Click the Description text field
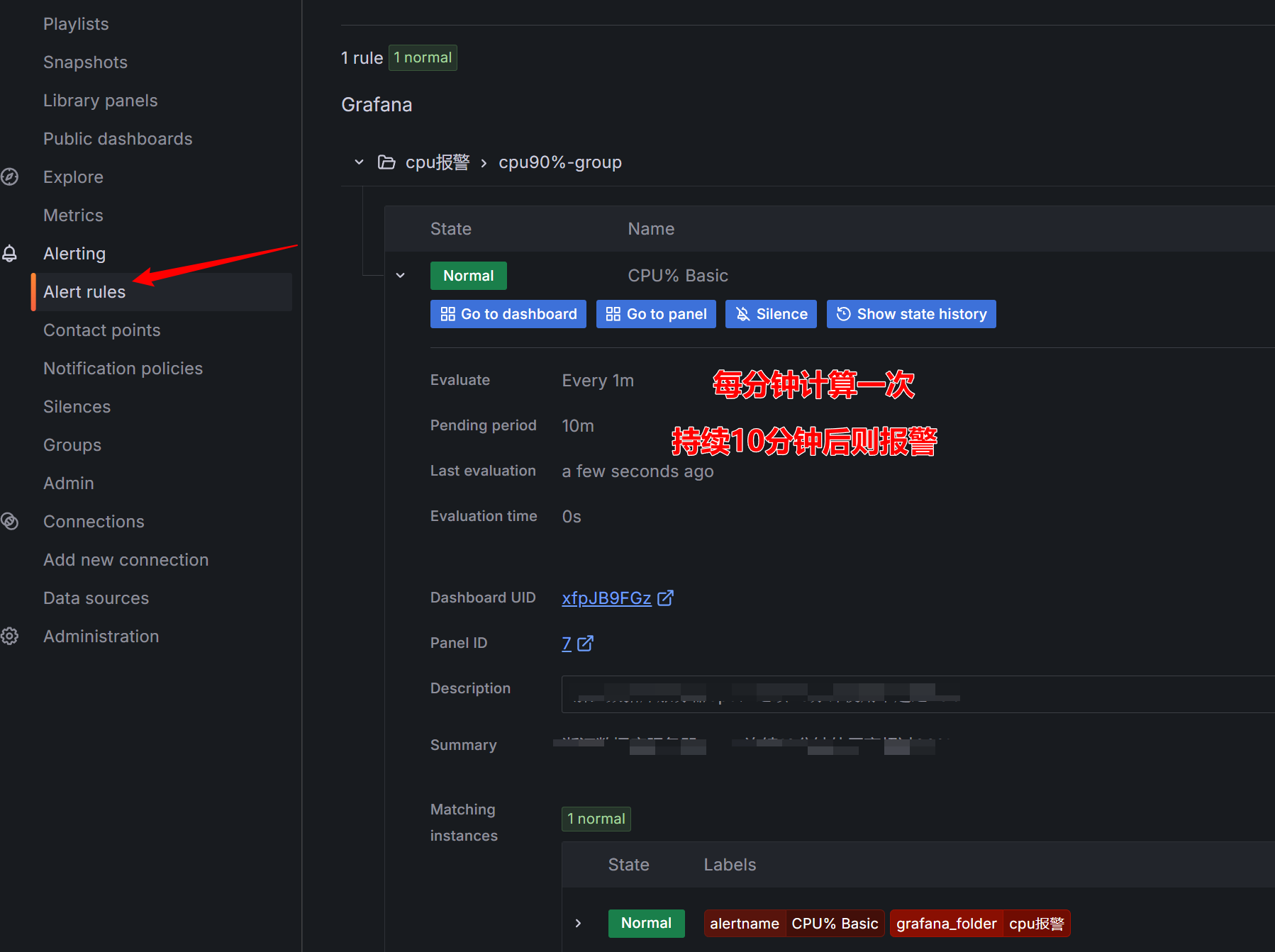1275x952 pixels. coord(918,694)
